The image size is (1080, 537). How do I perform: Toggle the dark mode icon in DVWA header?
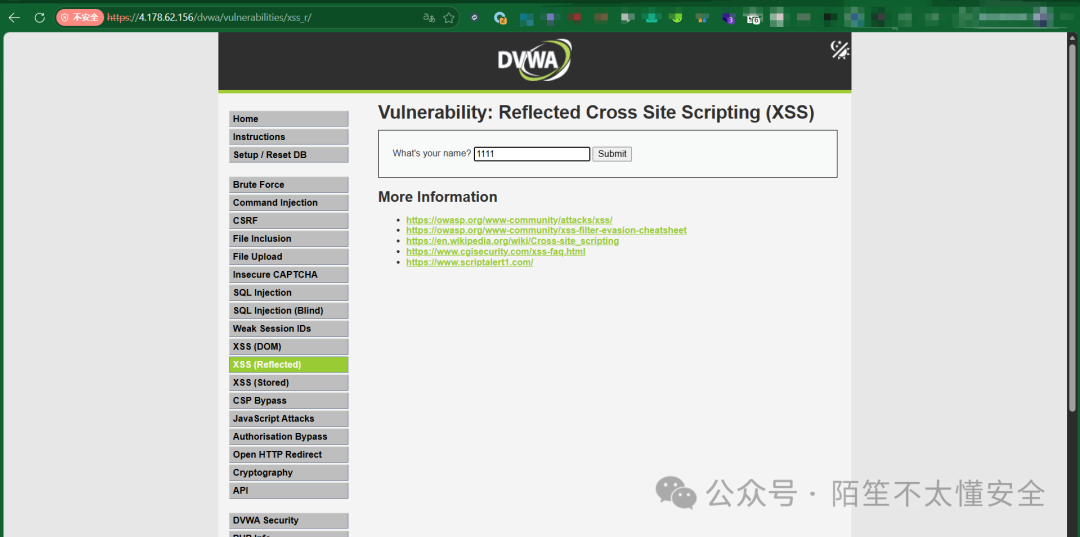click(840, 50)
